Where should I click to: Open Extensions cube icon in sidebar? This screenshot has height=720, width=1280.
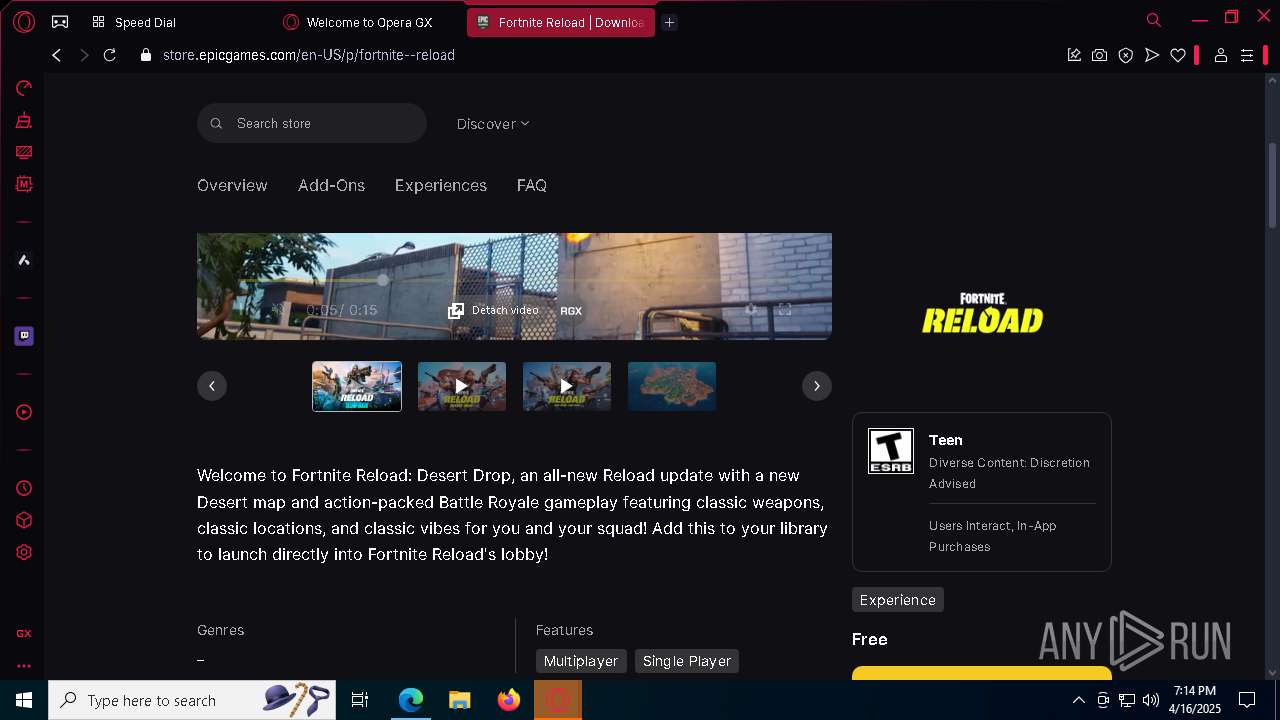click(24, 520)
